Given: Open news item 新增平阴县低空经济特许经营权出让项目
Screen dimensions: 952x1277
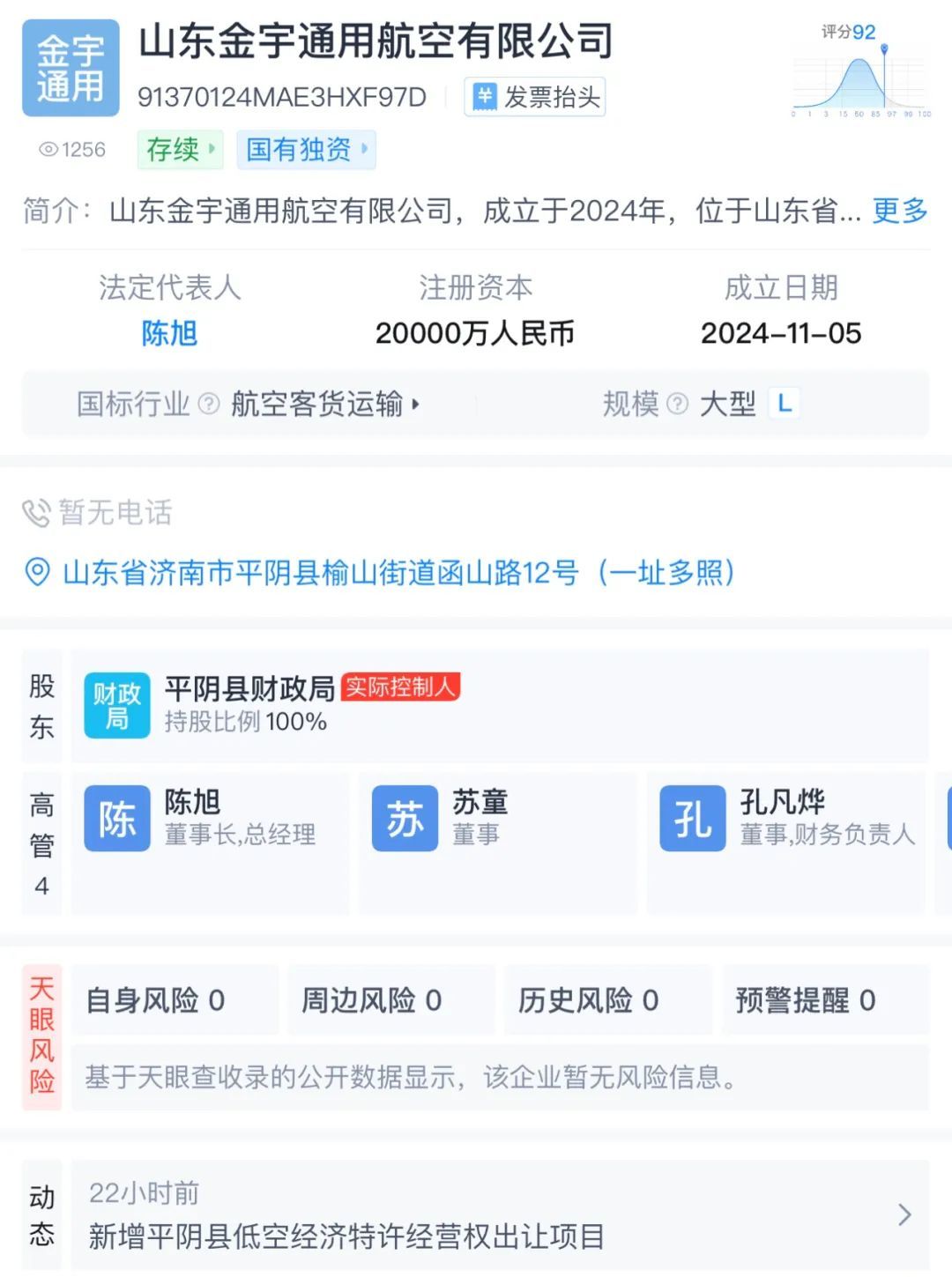Looking at the screenshot, I should [x=346, y=1236].
